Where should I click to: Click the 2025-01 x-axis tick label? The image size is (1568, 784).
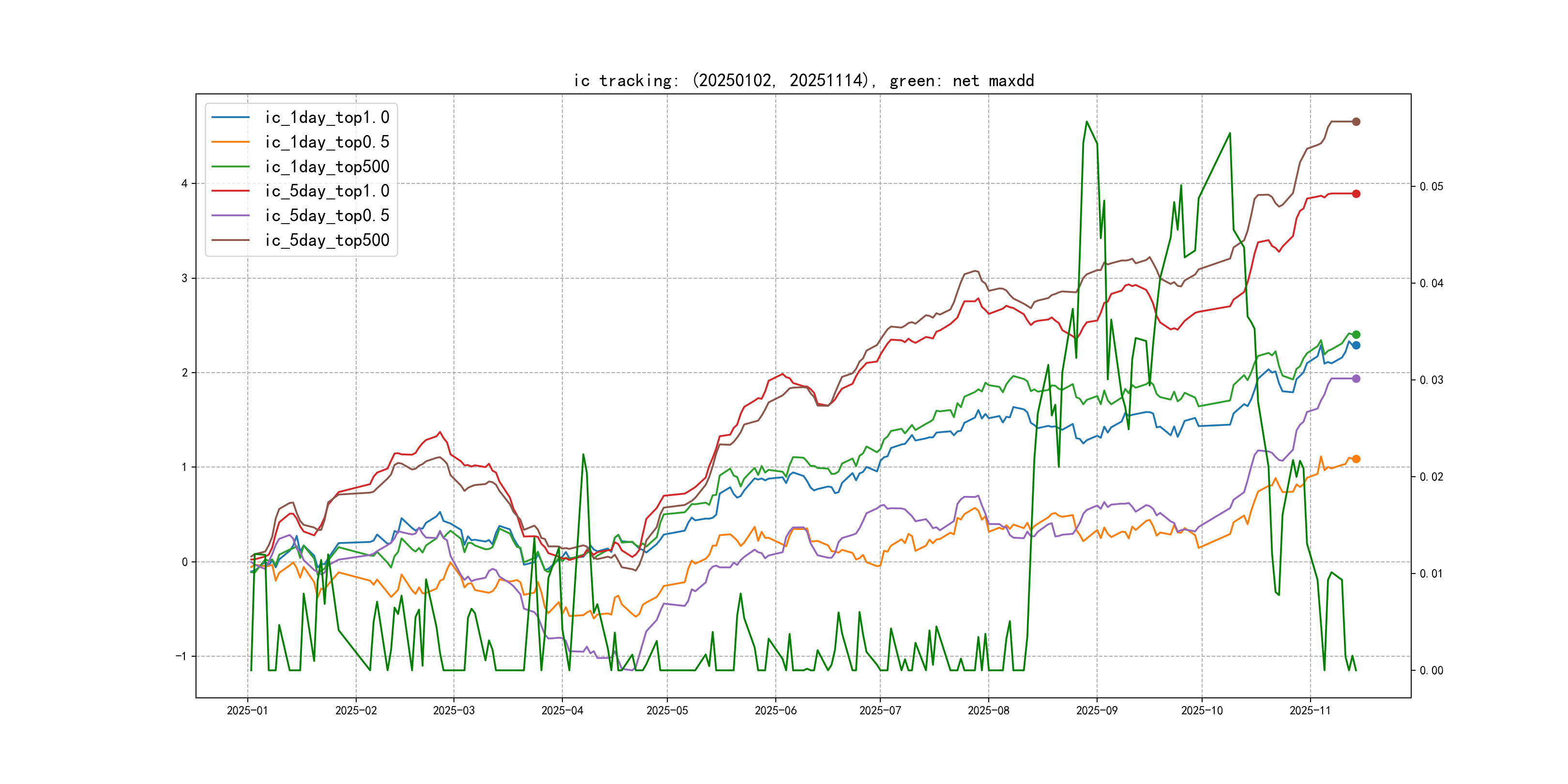pos(247,710)
